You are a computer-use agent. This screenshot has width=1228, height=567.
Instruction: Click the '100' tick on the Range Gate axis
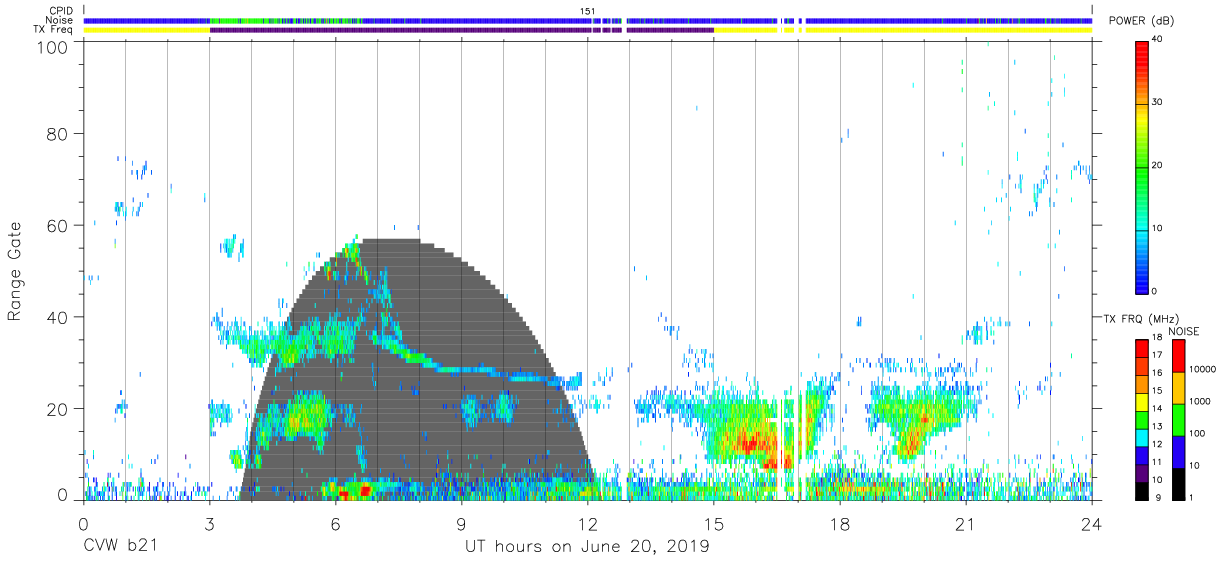click(54, 46)
